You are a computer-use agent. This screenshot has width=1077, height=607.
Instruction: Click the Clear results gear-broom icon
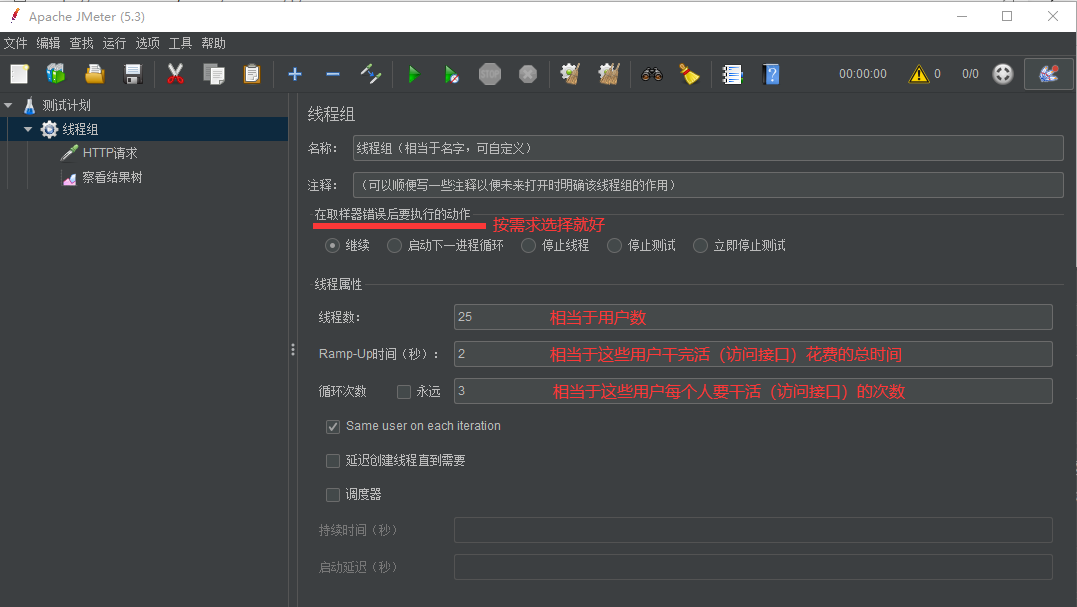tap(570, 74)
